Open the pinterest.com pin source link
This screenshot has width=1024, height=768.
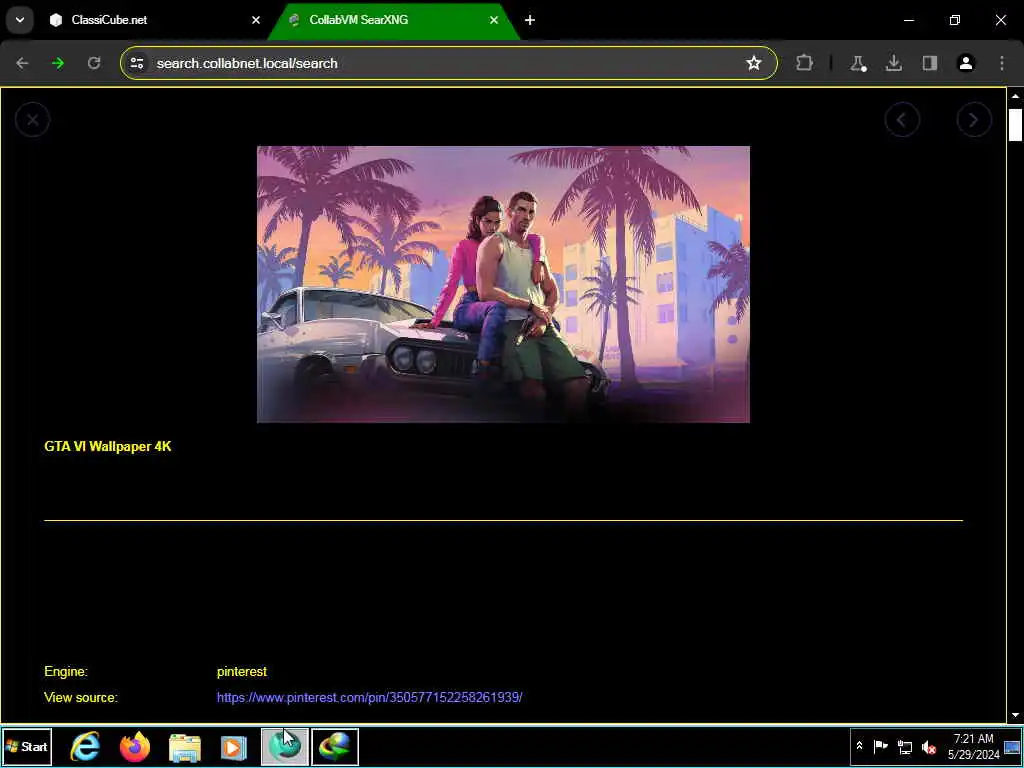[370, 697]
